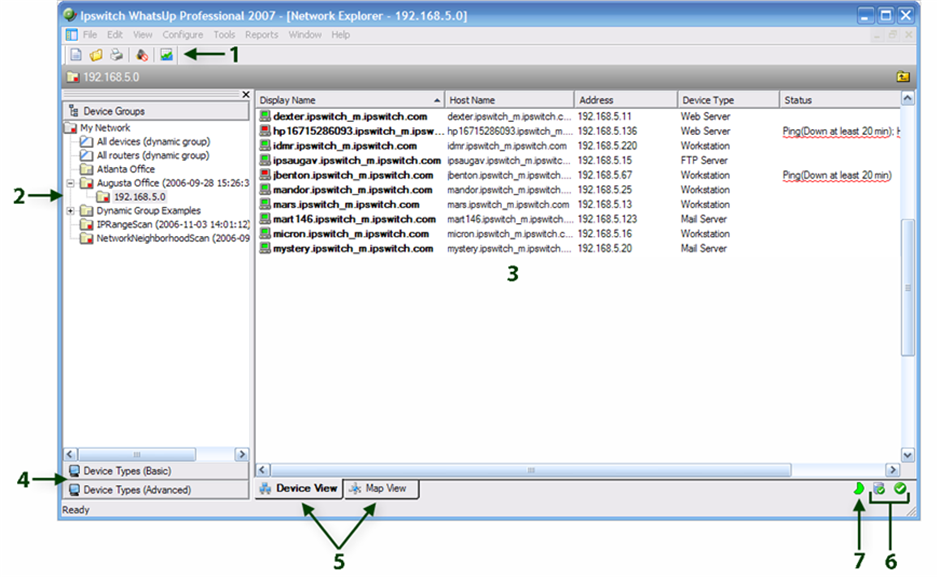The image size is (939, 577).
Task: Click the device list up scroll arrow
Action: pos(908,98)
